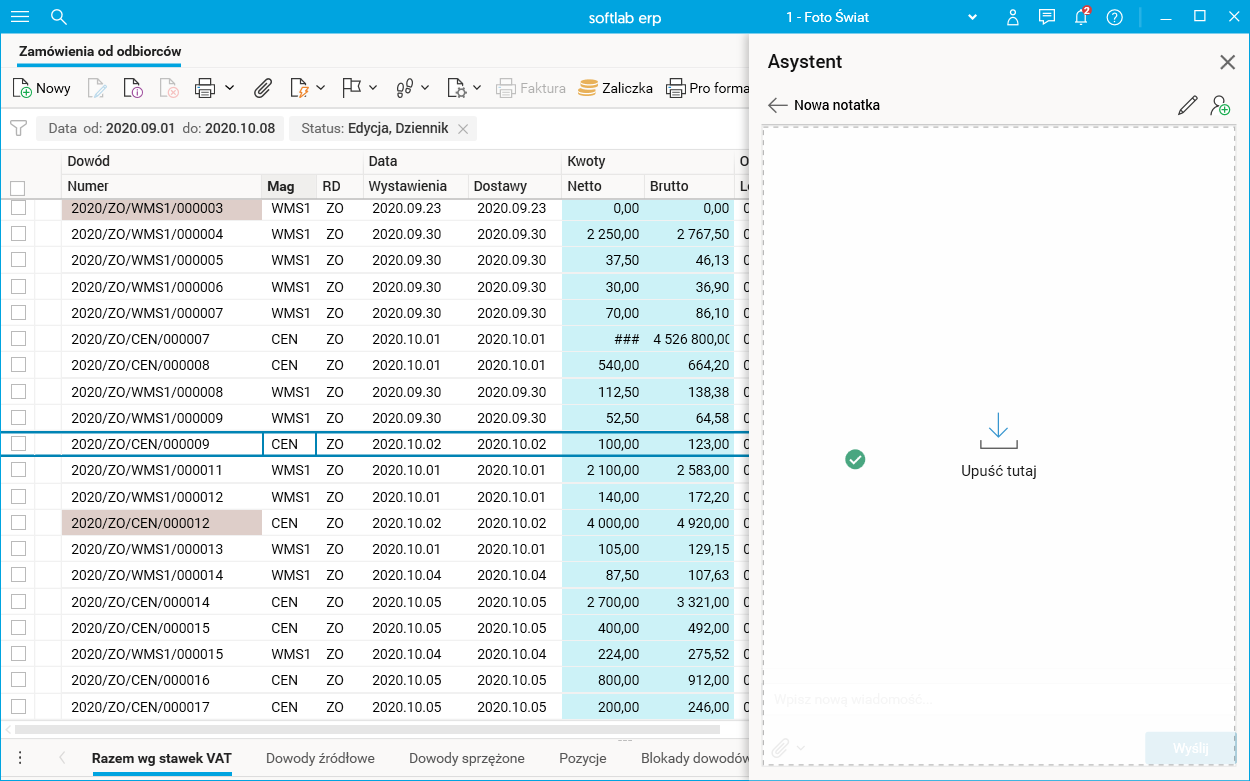The height and width of the screenshot is (781, 1250).
Task: Open the company selector 1 - Foto Świat dropdown
Action: [x=971, y=17]
